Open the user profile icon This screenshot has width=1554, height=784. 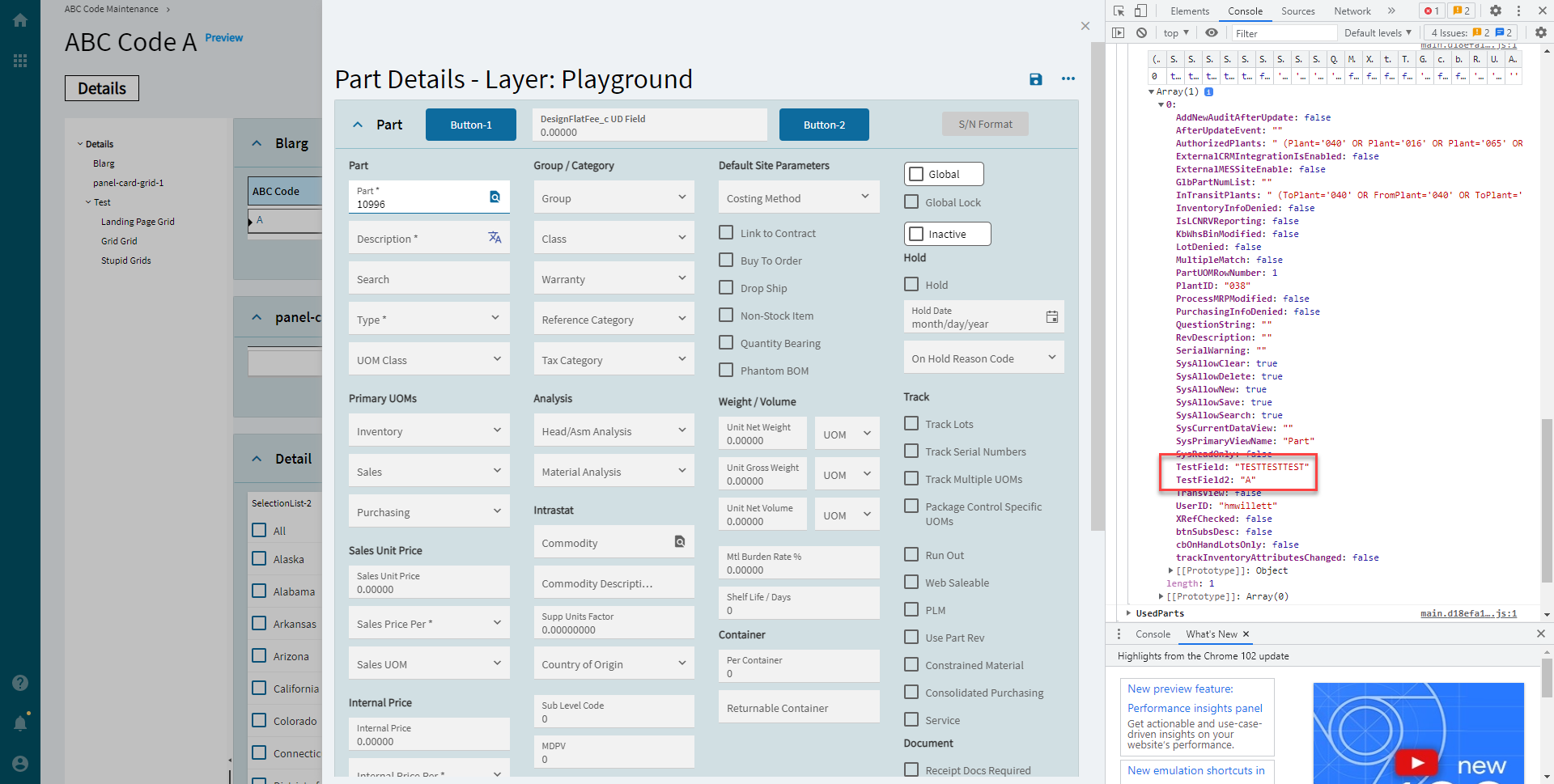click(x=20, y=764)
